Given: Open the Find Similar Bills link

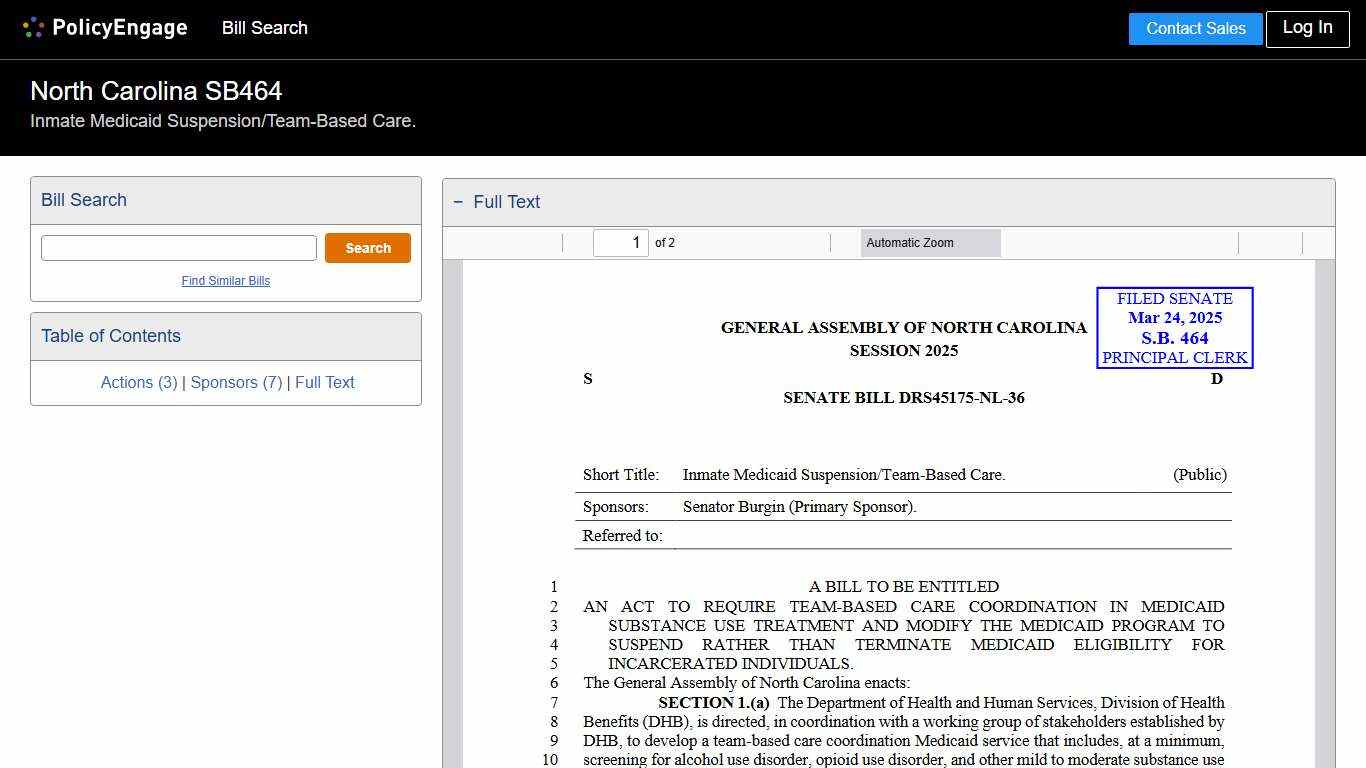Looking at the screenshot, I should (x=226, y=281).
